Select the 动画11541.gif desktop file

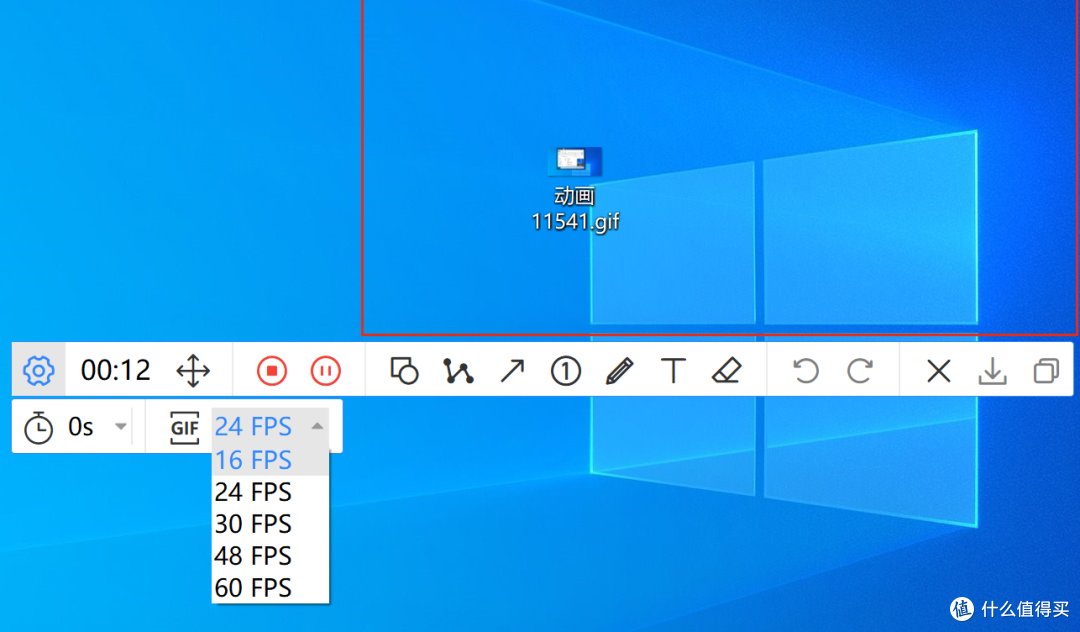click(575, 189)
